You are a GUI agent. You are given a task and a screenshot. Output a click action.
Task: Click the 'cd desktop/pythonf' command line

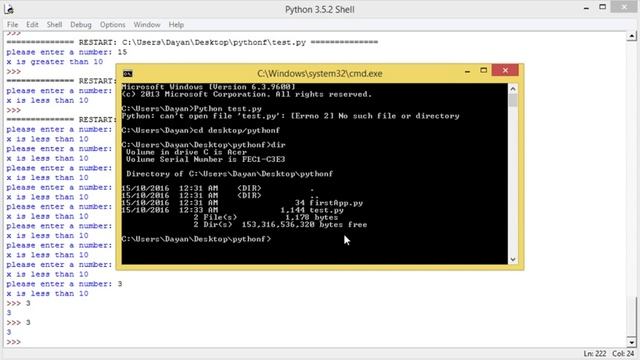click(x=201, y=131)
